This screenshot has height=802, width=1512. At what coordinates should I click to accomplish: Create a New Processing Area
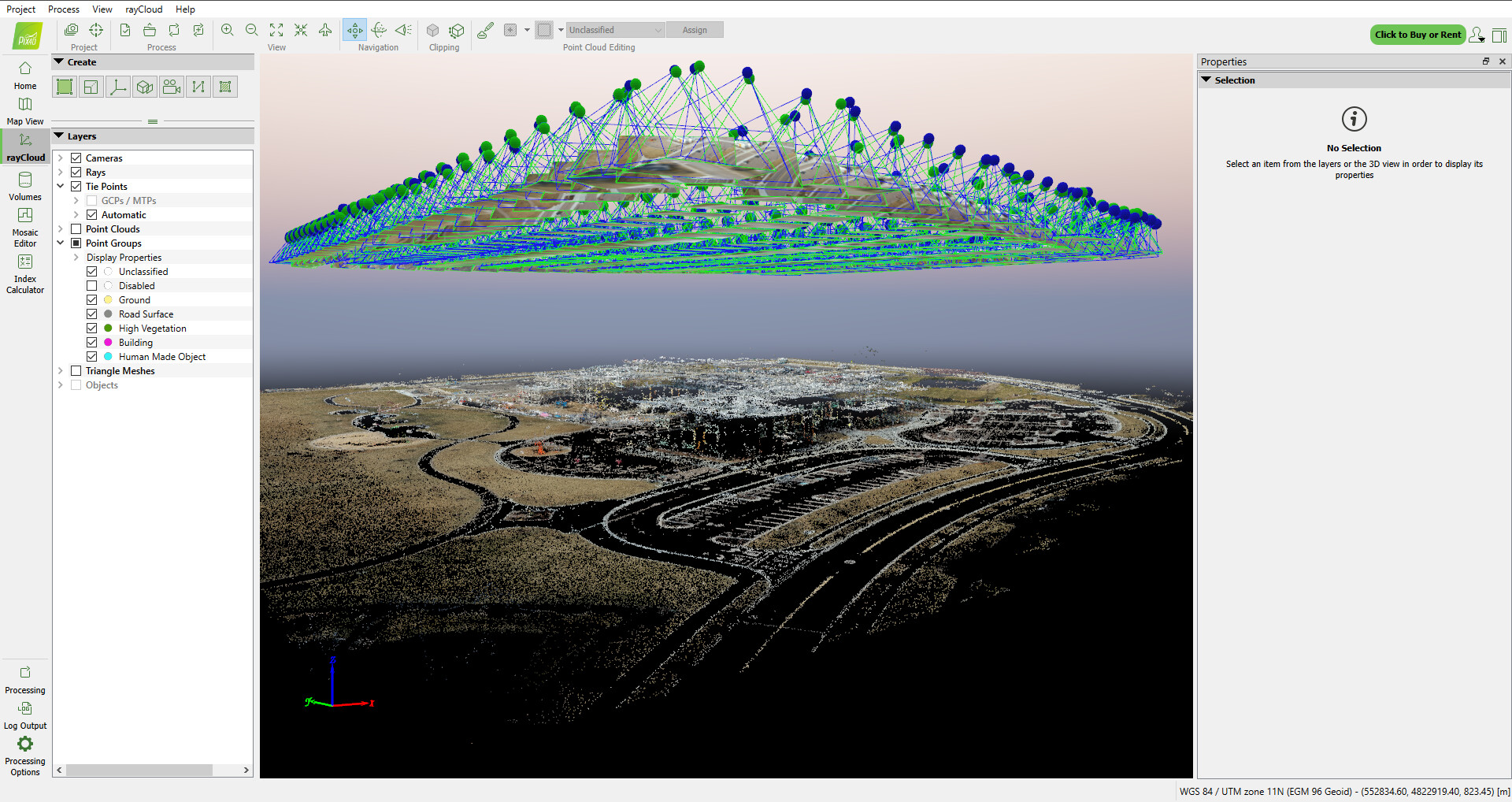pyautogui.click(x=65, y=87)
